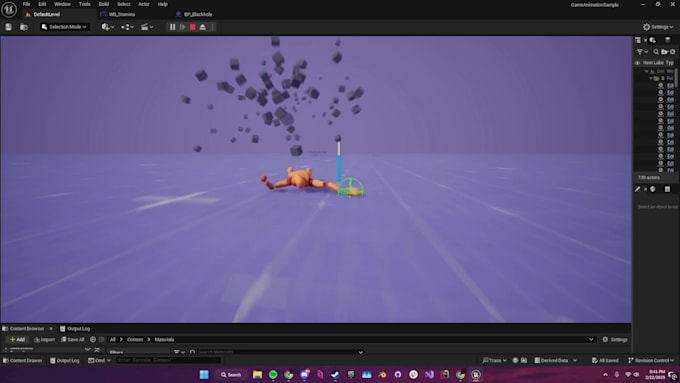Close the Content Browser tab
Image resolution: width=680 pixels, height=383 pixels.
point(51,329)
